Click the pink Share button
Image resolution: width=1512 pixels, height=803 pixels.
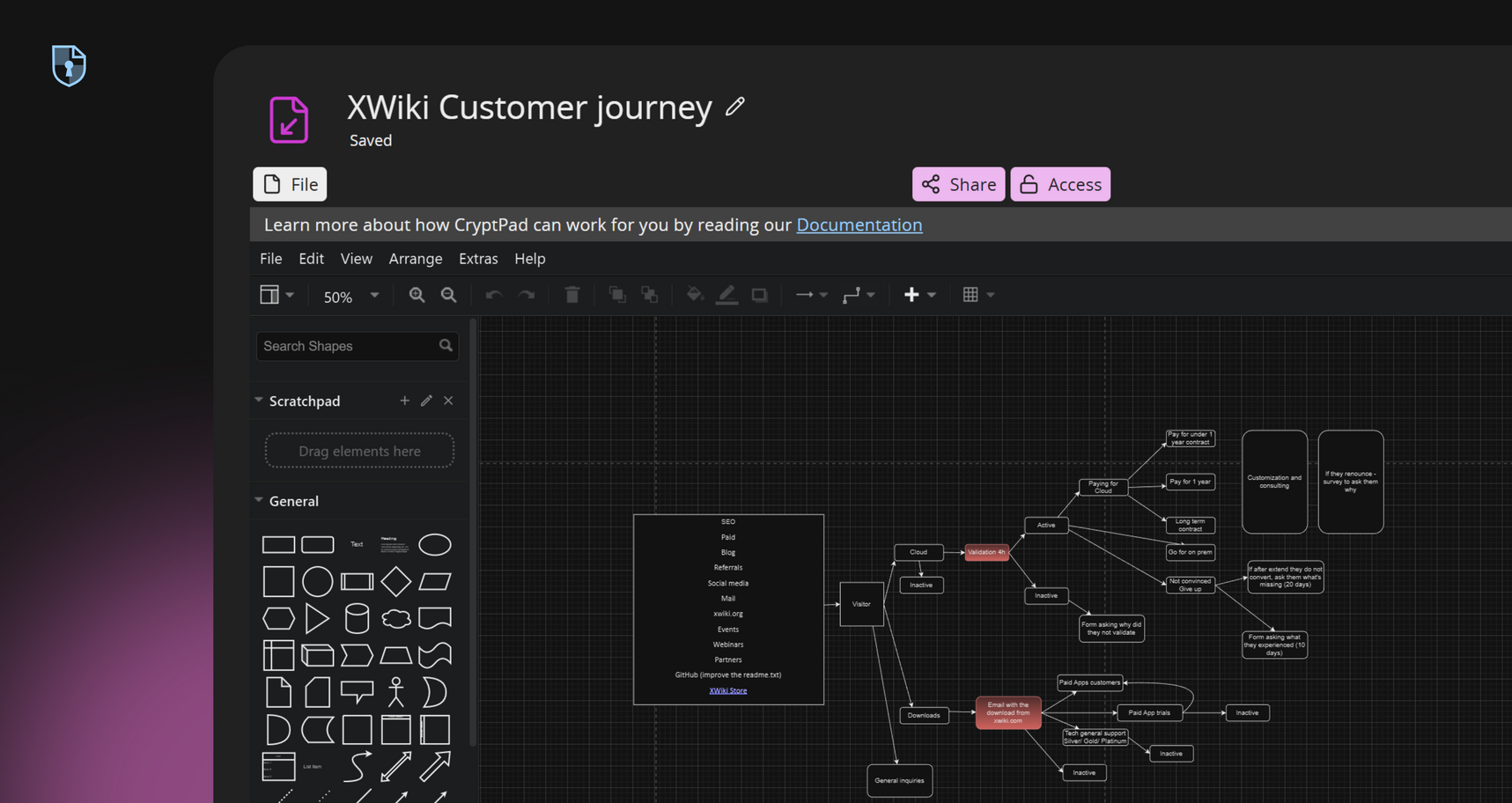(958, 184)
